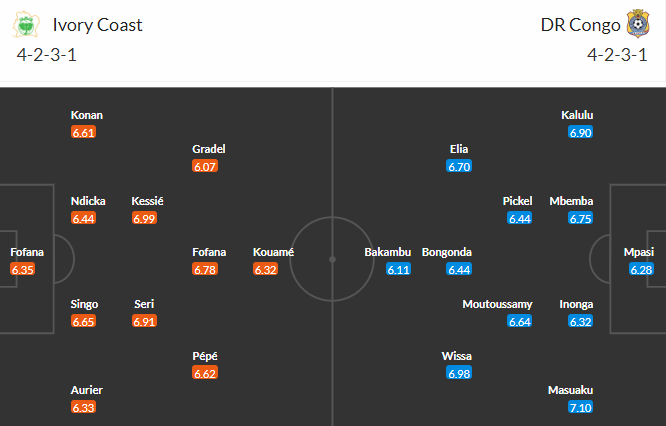Click the DR Congo team crest icon
Viewport: 666px width, 426px height.
[x=636, y=24]
